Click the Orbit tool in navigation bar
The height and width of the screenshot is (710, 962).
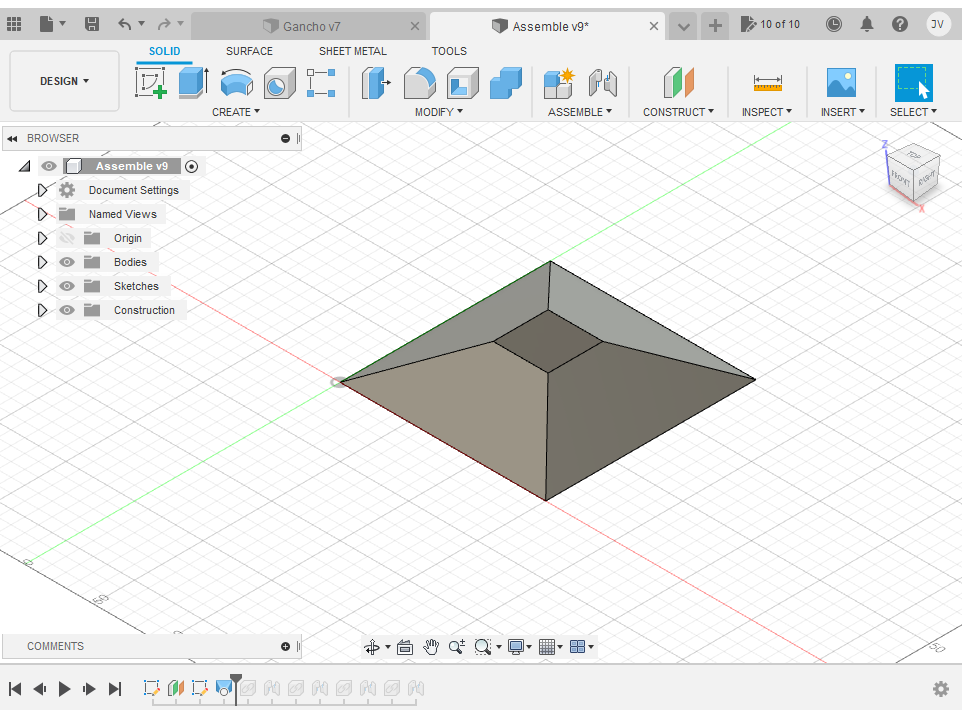(372, 647)
